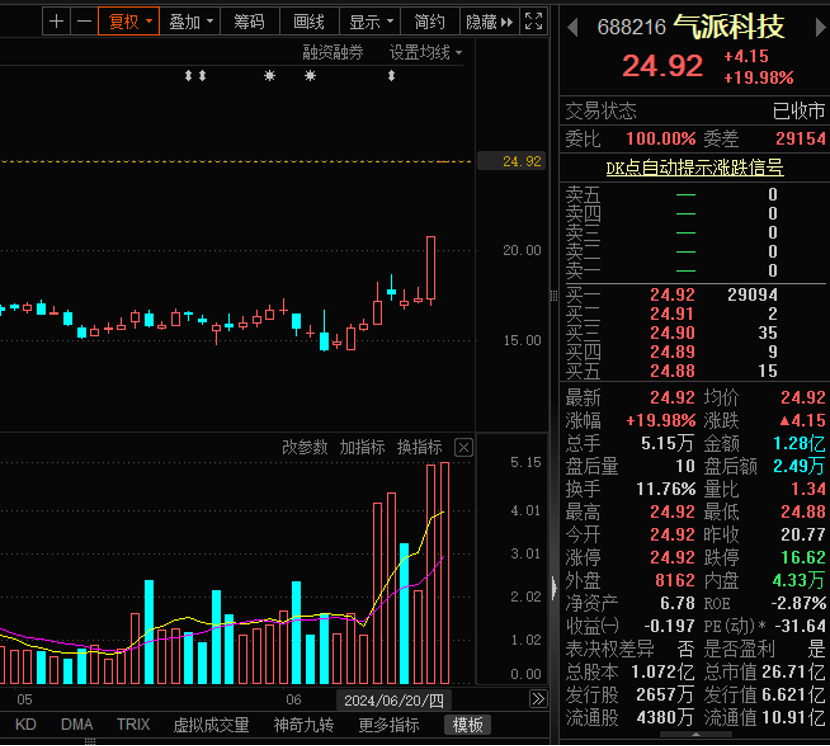Click the 2024/06/20/四 date label

394,700
